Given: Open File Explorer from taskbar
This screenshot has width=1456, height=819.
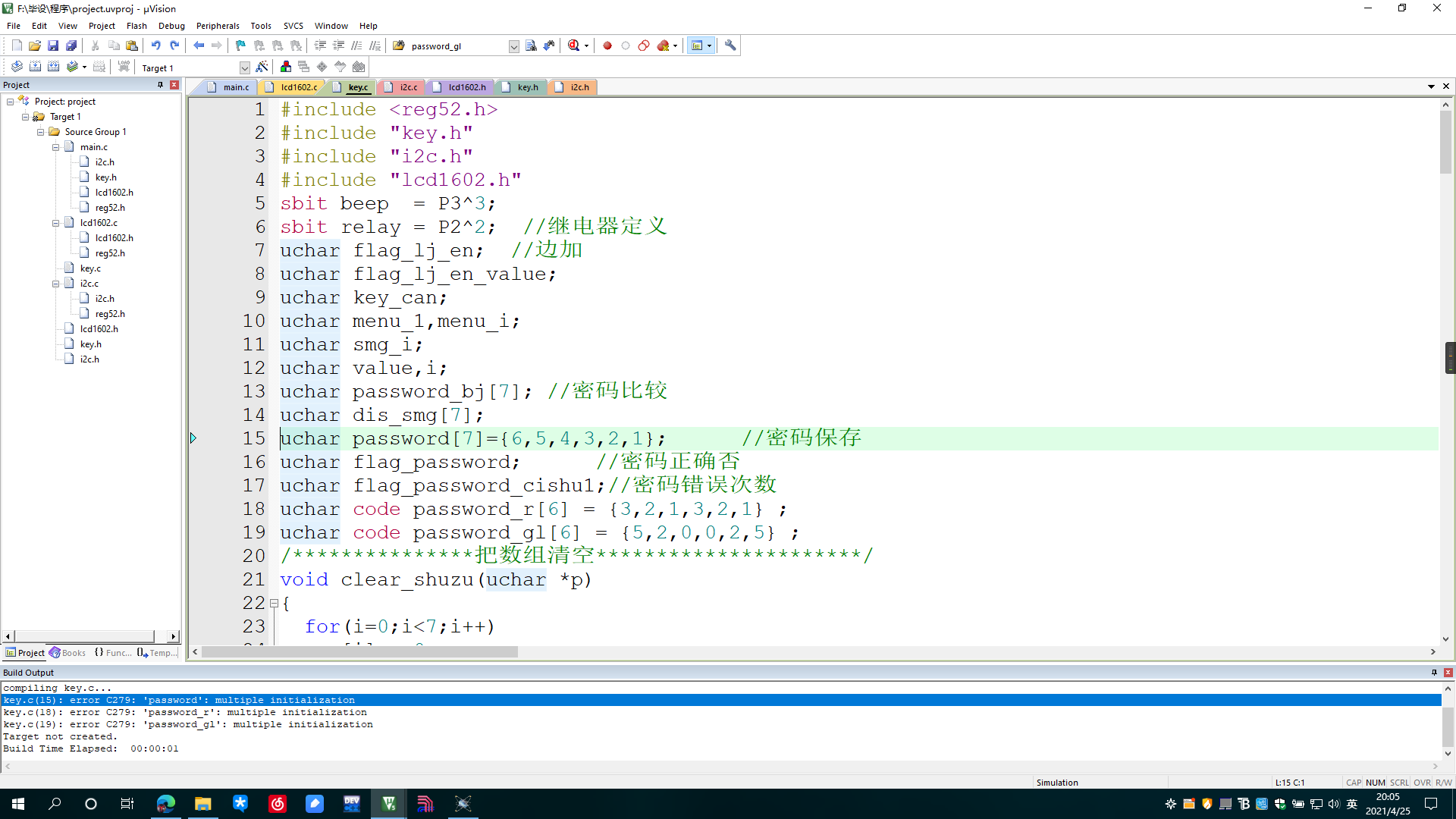Looking at the screenshot, I should (x=203, y=804).
